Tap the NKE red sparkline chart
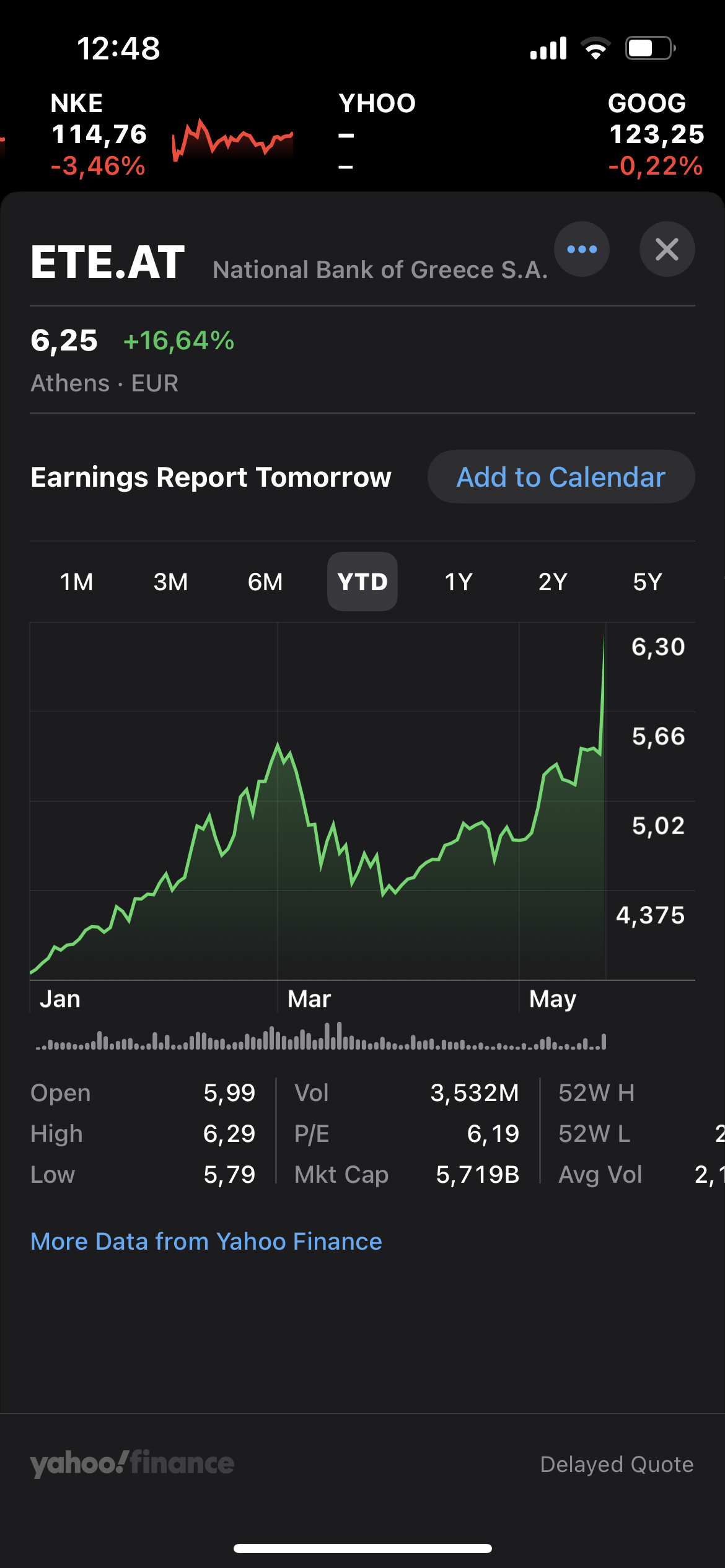 [232, 139]
